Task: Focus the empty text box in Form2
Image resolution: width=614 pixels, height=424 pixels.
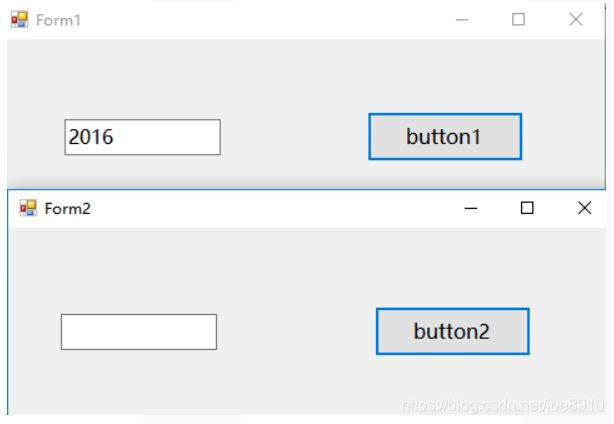Action: [139, 332]
